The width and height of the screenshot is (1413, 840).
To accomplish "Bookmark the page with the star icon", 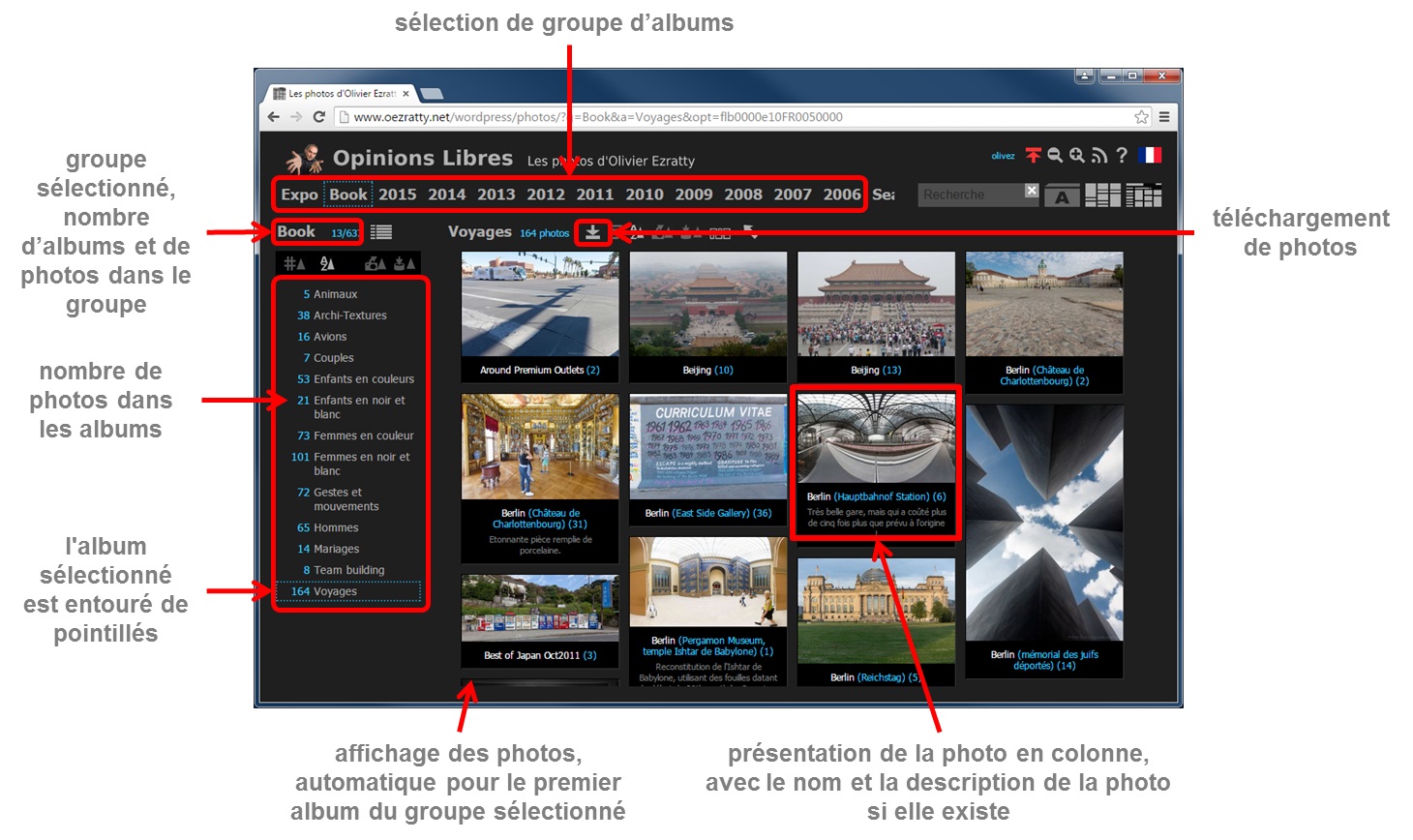I will pos(1141,117).
